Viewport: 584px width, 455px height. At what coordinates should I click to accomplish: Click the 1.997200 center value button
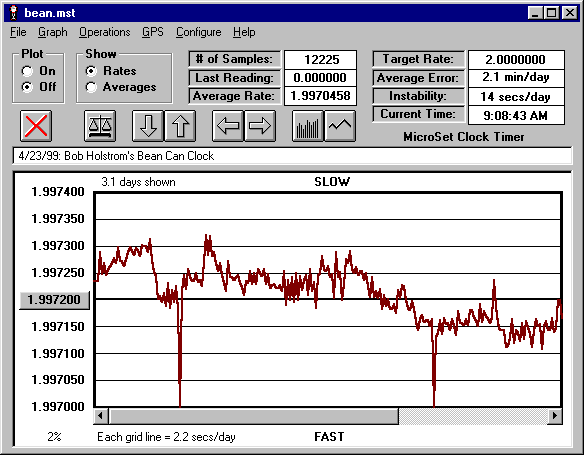pyautogui.click(x=54, y=300)
